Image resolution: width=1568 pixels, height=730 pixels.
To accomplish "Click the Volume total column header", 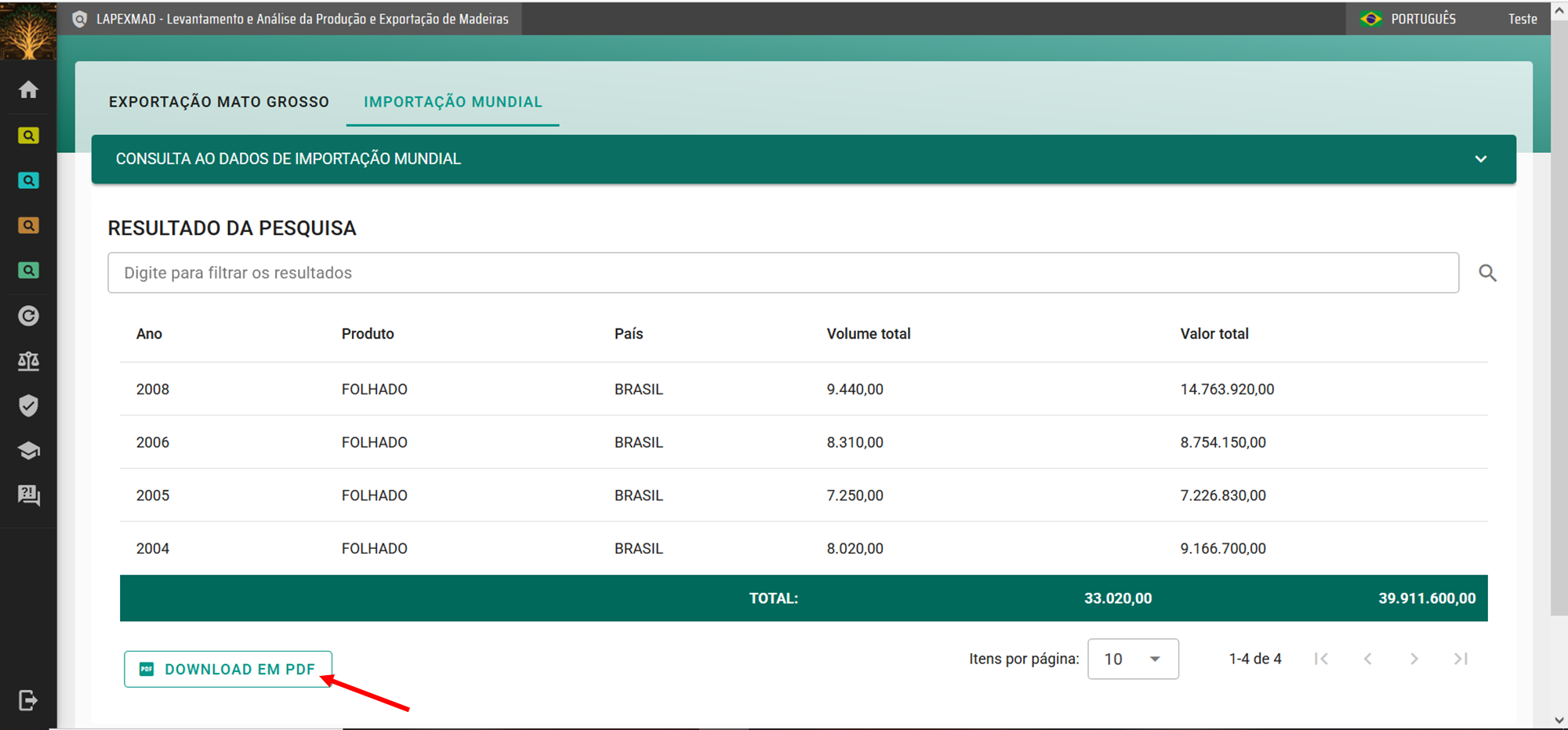I will coord(868,334).
